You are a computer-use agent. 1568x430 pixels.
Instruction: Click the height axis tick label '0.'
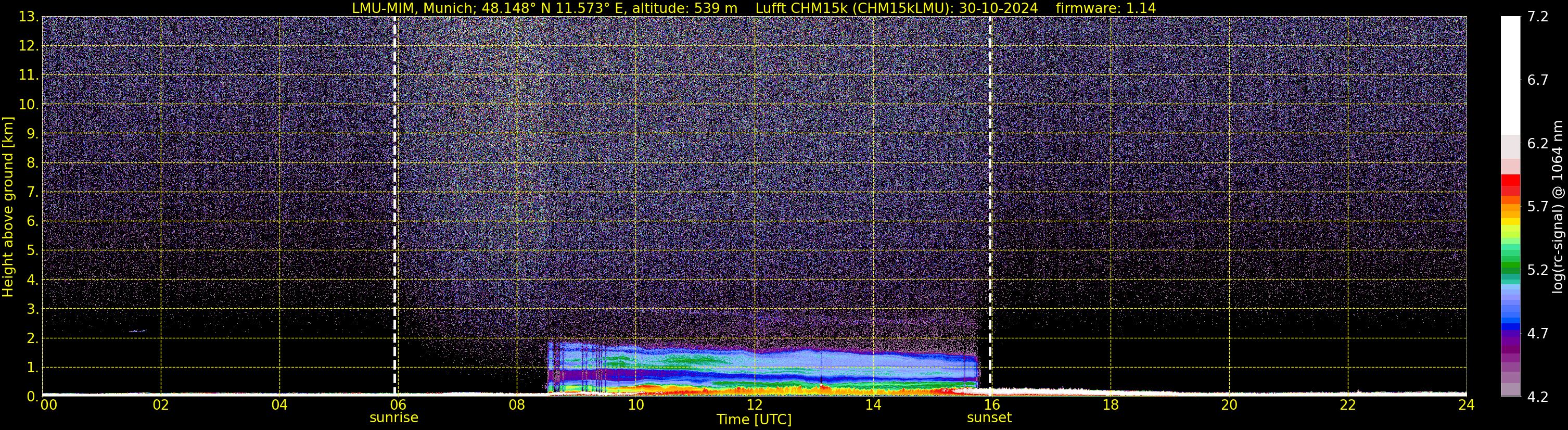pyautogui.click(x=32, y=397)
